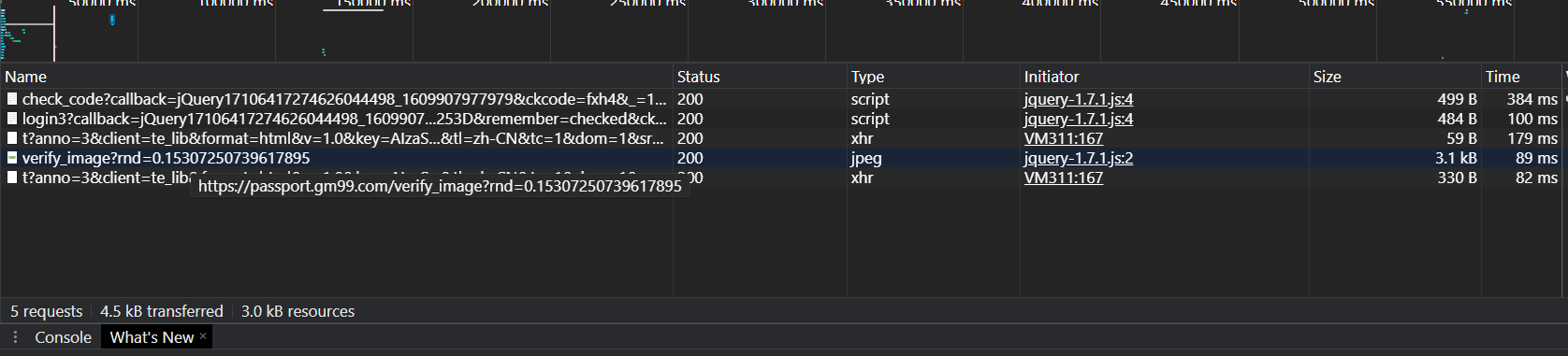This screenshot has width=1568, height=356.
Task: Click the 384 ms time cell
Action: (1532, 99)
